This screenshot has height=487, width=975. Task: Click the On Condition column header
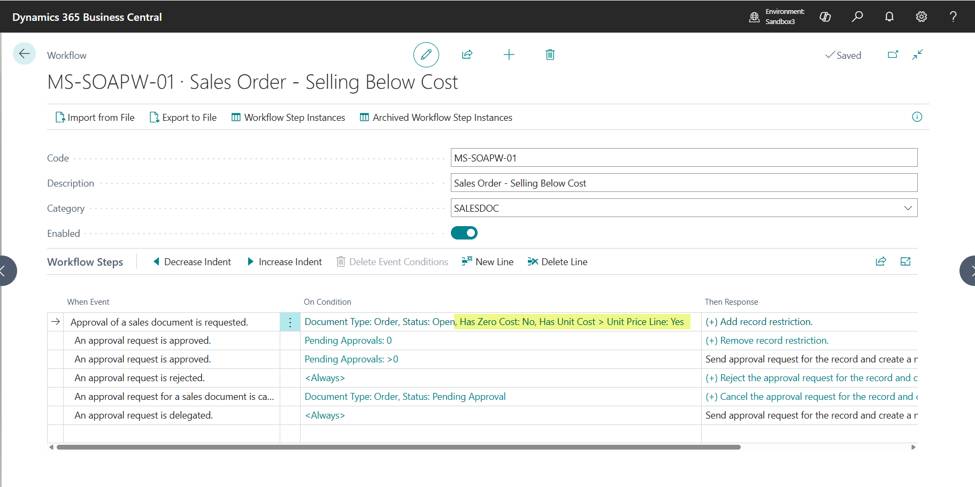click(x=328, y=302)
